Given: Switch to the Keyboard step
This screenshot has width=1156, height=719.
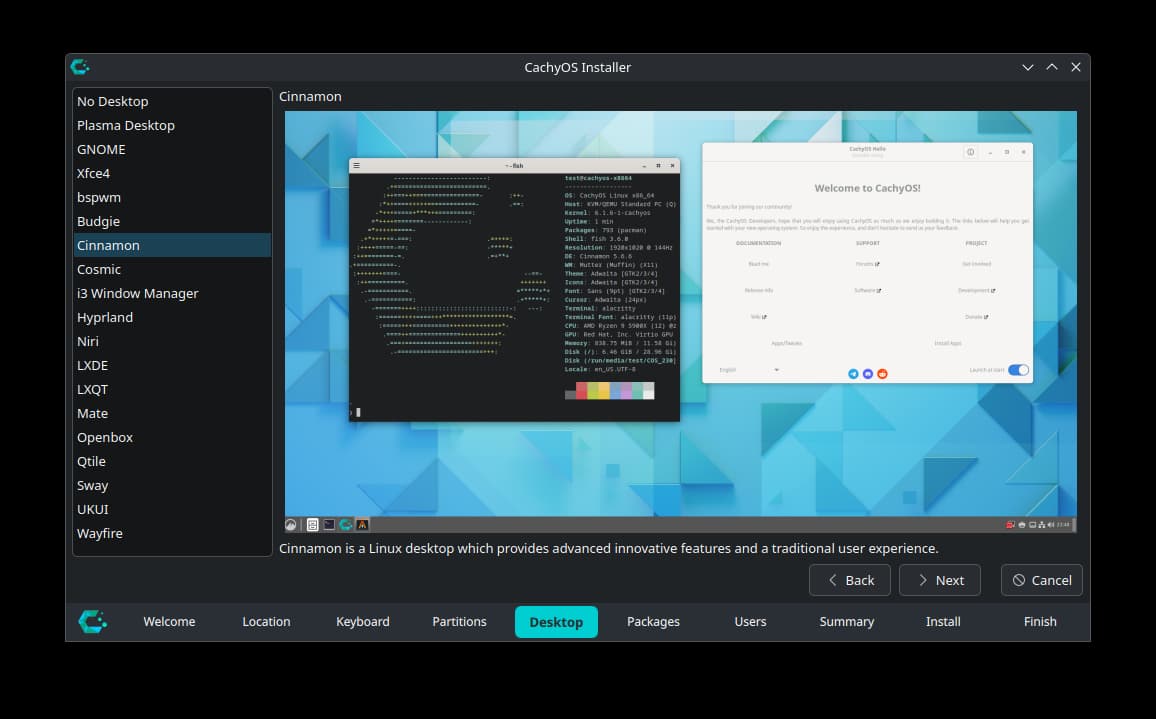Looking at the screenshot, I should tap(363, 622).
